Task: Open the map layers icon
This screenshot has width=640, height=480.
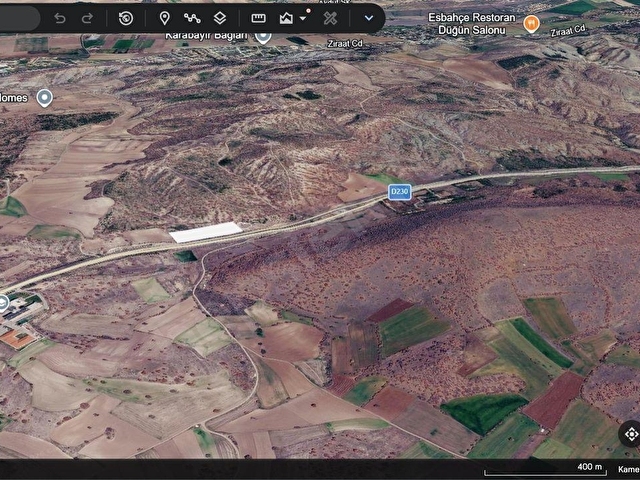Action: pos(220,18)
